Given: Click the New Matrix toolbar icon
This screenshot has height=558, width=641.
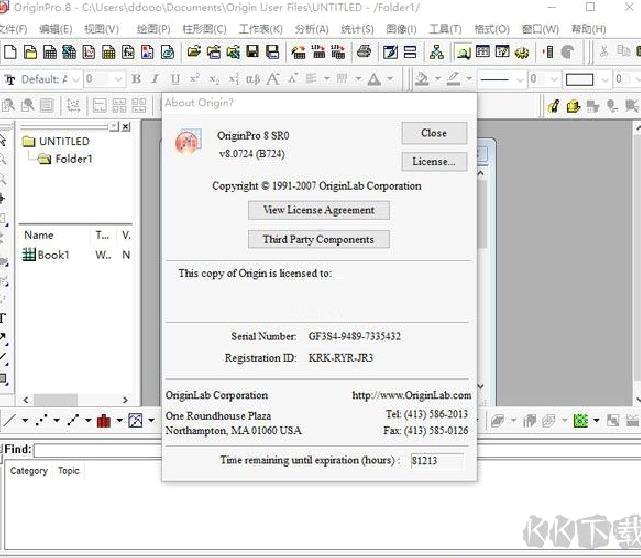Looking at the screenshot, I should coord(108,52).
